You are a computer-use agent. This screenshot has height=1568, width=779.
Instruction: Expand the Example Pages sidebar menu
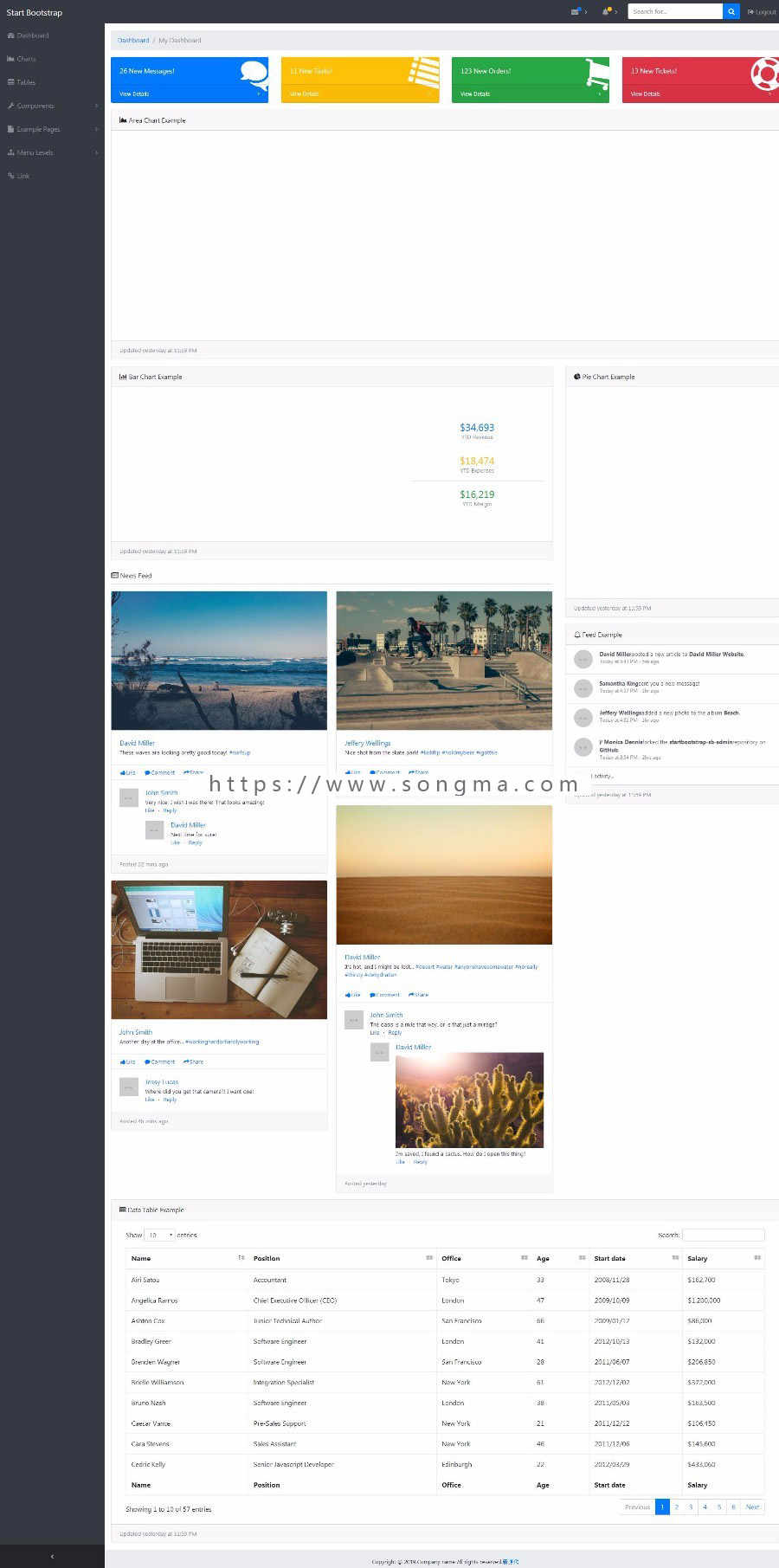point(52,129)
